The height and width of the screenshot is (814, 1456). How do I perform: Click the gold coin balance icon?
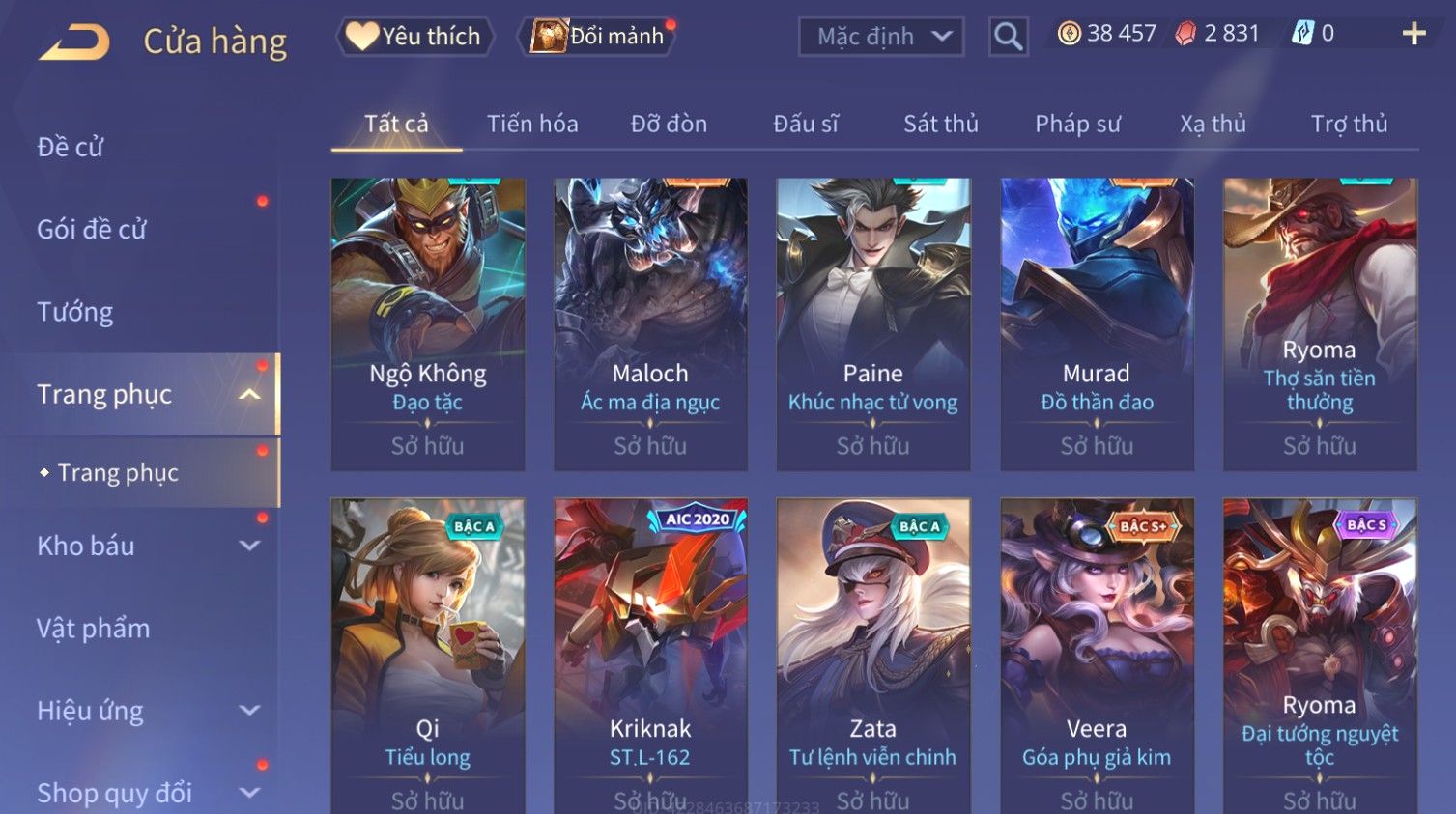[x=1069, y=34]
